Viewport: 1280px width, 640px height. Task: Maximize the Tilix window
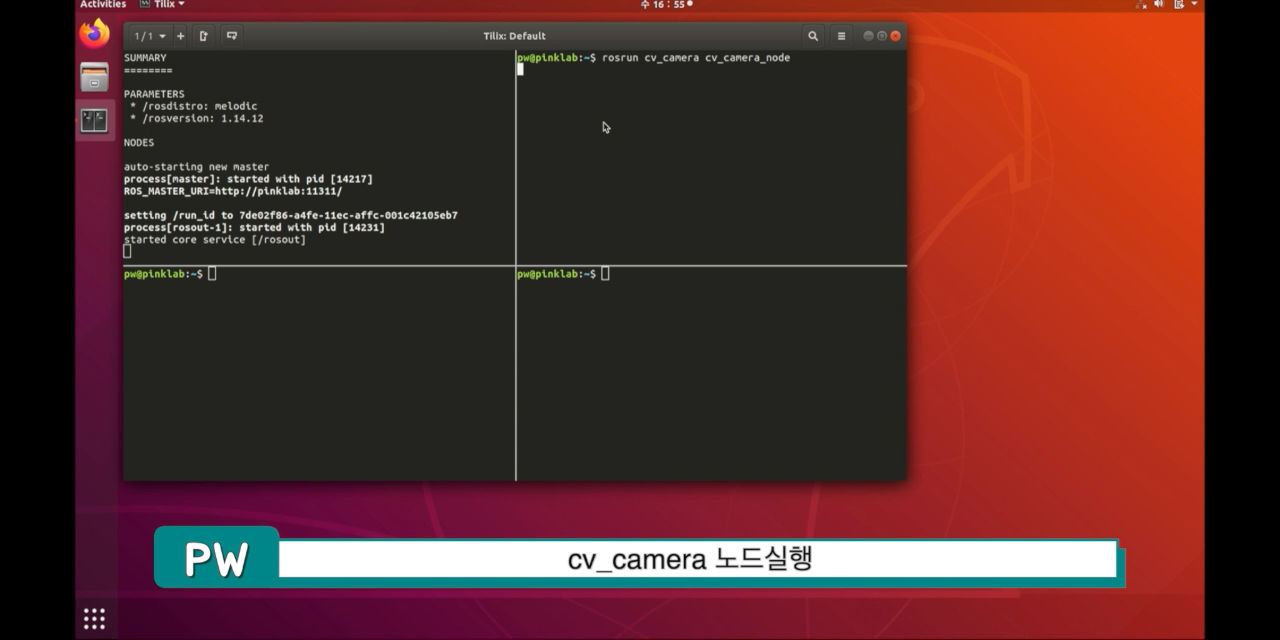[882, 36]
